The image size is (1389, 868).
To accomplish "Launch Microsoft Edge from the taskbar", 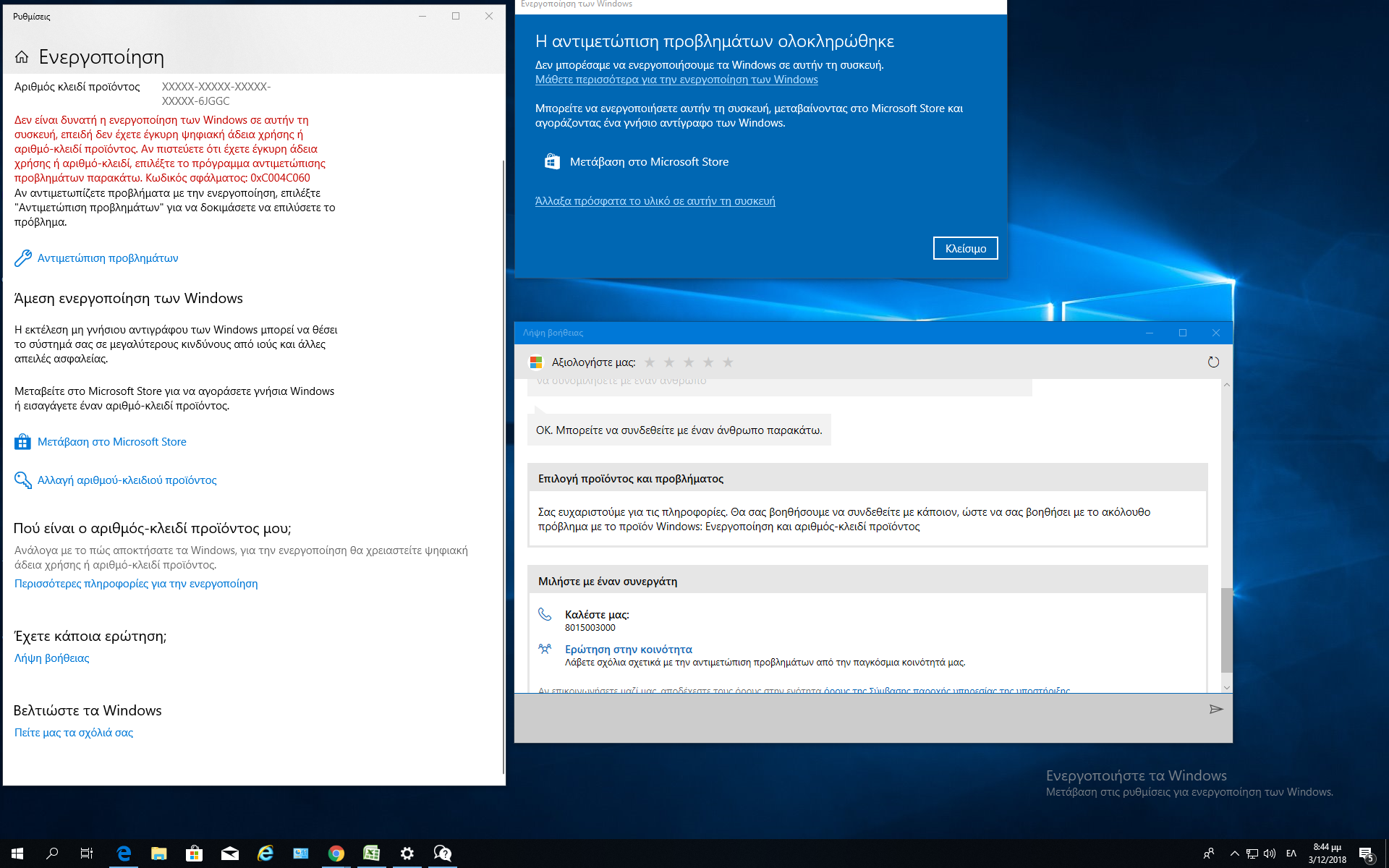I will [124, 854].
